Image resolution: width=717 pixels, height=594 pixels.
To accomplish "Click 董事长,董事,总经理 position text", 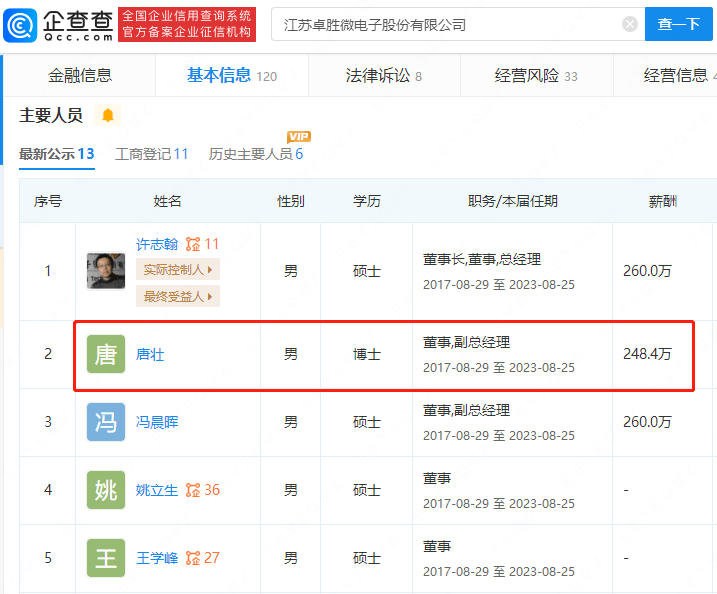I will tap(482, 259).
